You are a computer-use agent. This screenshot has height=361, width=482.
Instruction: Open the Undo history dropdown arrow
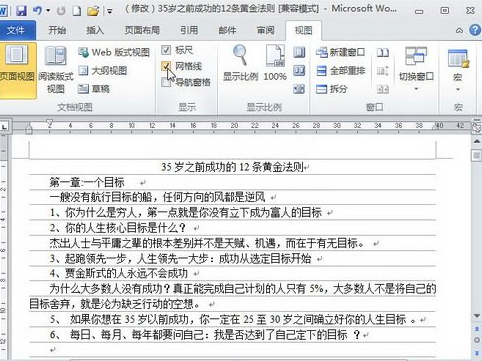click(x=48, y=11)
